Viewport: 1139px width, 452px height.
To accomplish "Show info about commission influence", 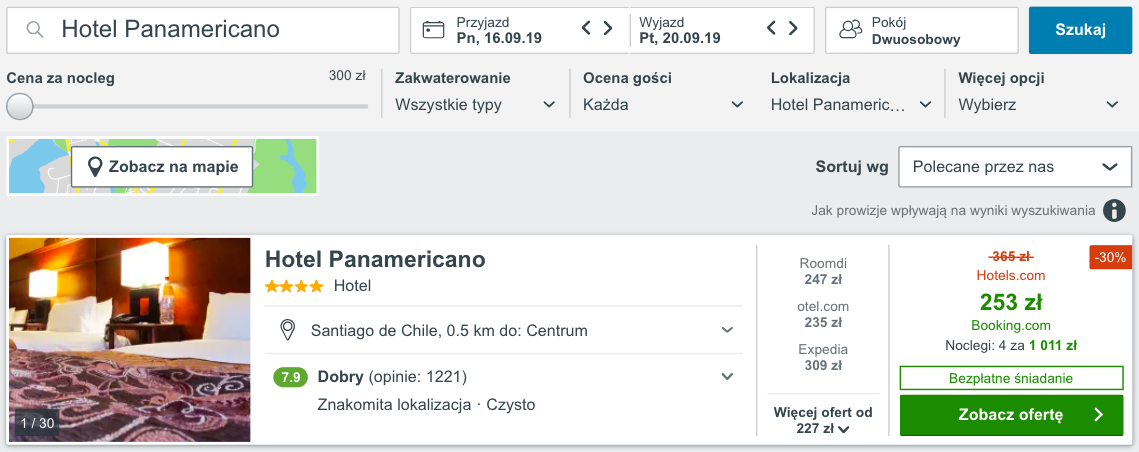I will [x=1114, y=211].
